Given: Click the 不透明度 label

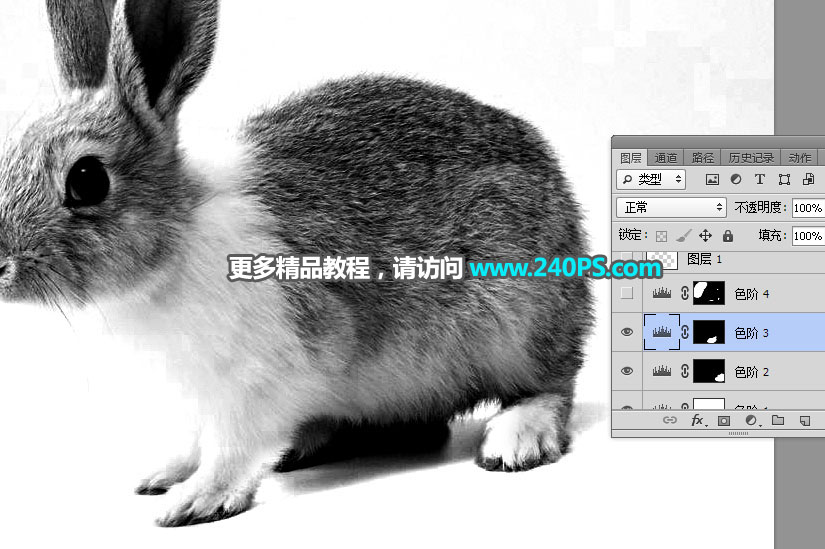Looking at the screenshot, I should coord(761,207).
